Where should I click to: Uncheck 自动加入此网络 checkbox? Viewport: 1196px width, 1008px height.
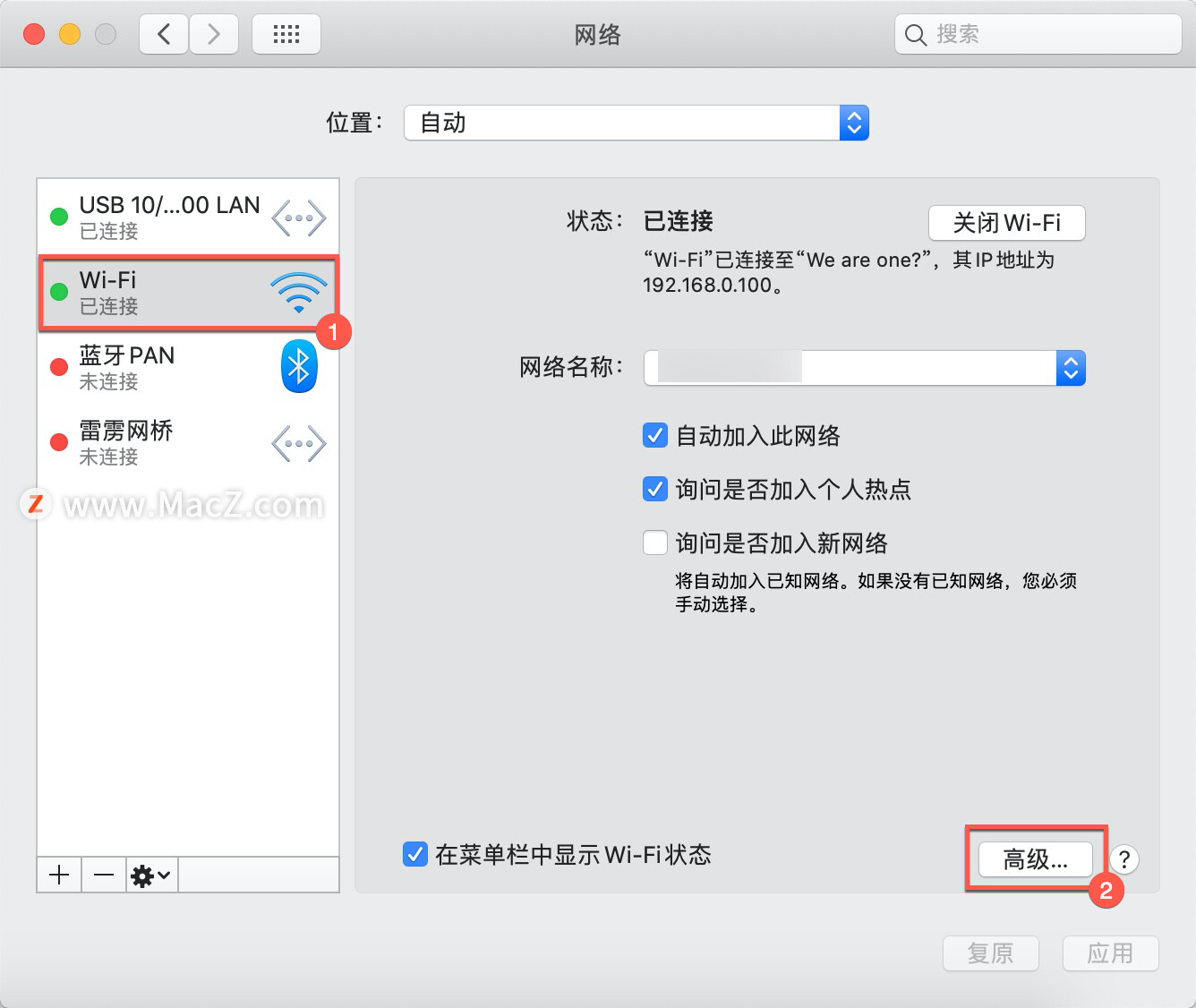[x=655, y=435]
